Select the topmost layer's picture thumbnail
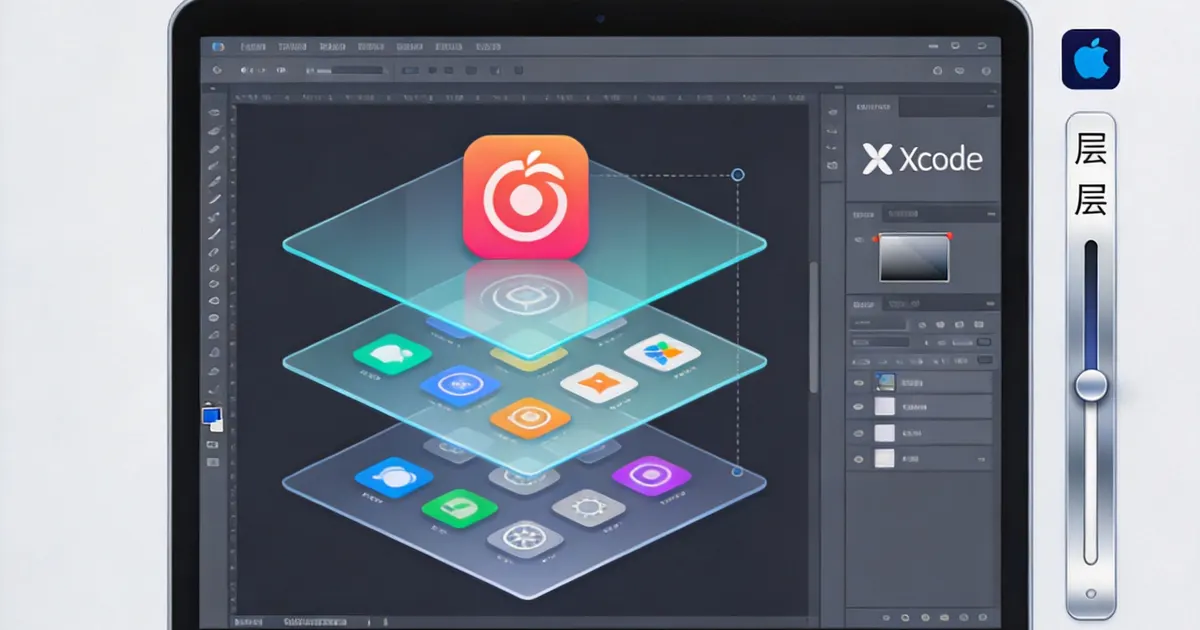This screenshot has height=630, width=1200. tap(885, 382)
